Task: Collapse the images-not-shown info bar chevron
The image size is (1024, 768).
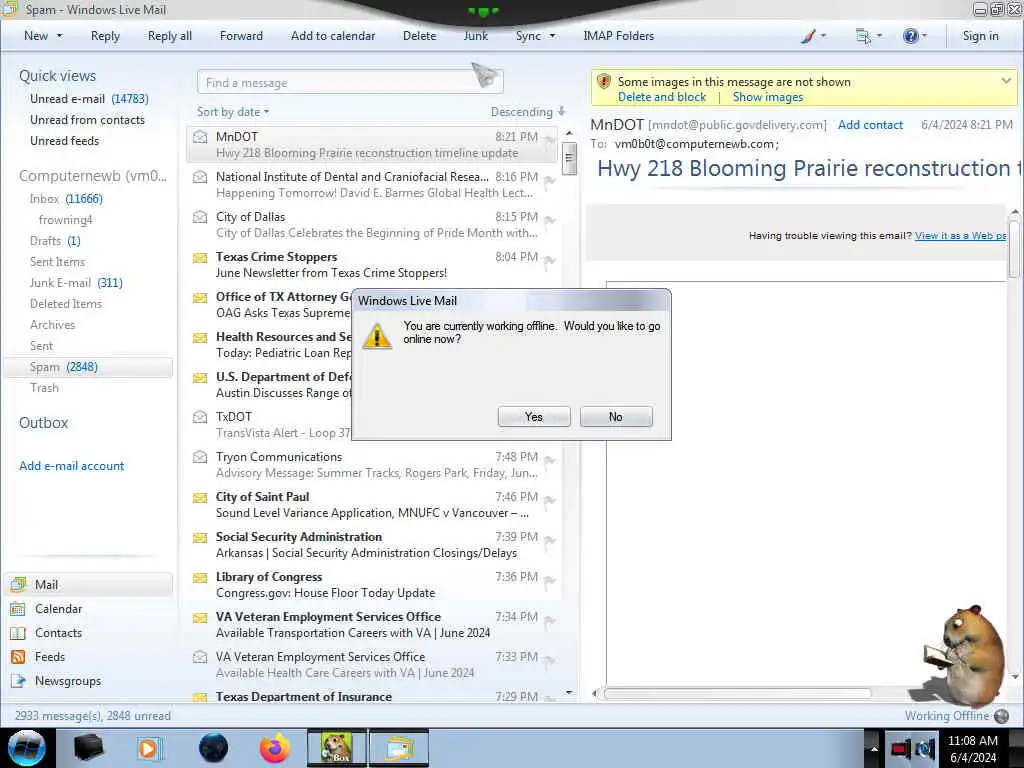Action: 1006,81
